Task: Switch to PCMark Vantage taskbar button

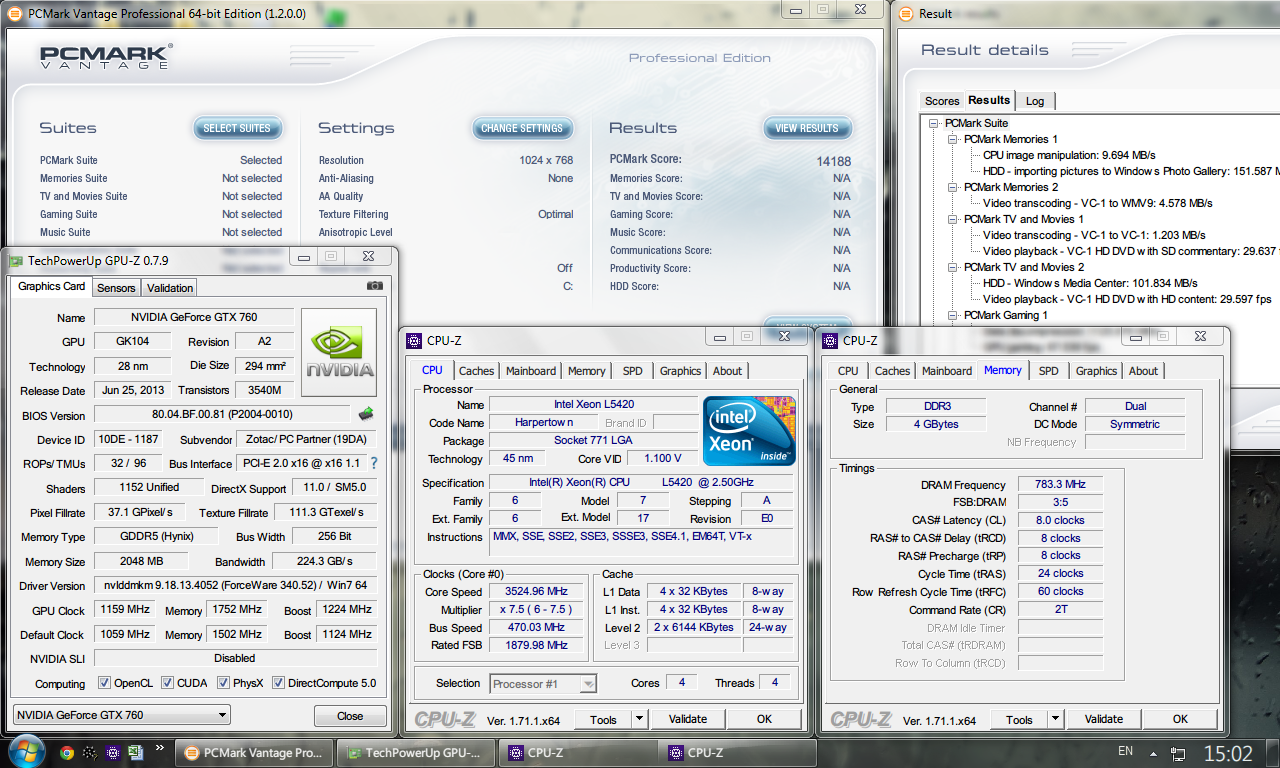Action: click(253, 753)
